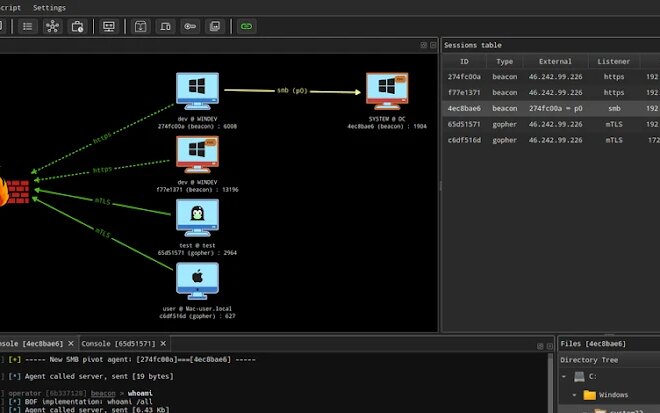Viewport: 660px width, 413px height.
Task: Open the Targets devices icon
Action: click(x=165, y=27)
